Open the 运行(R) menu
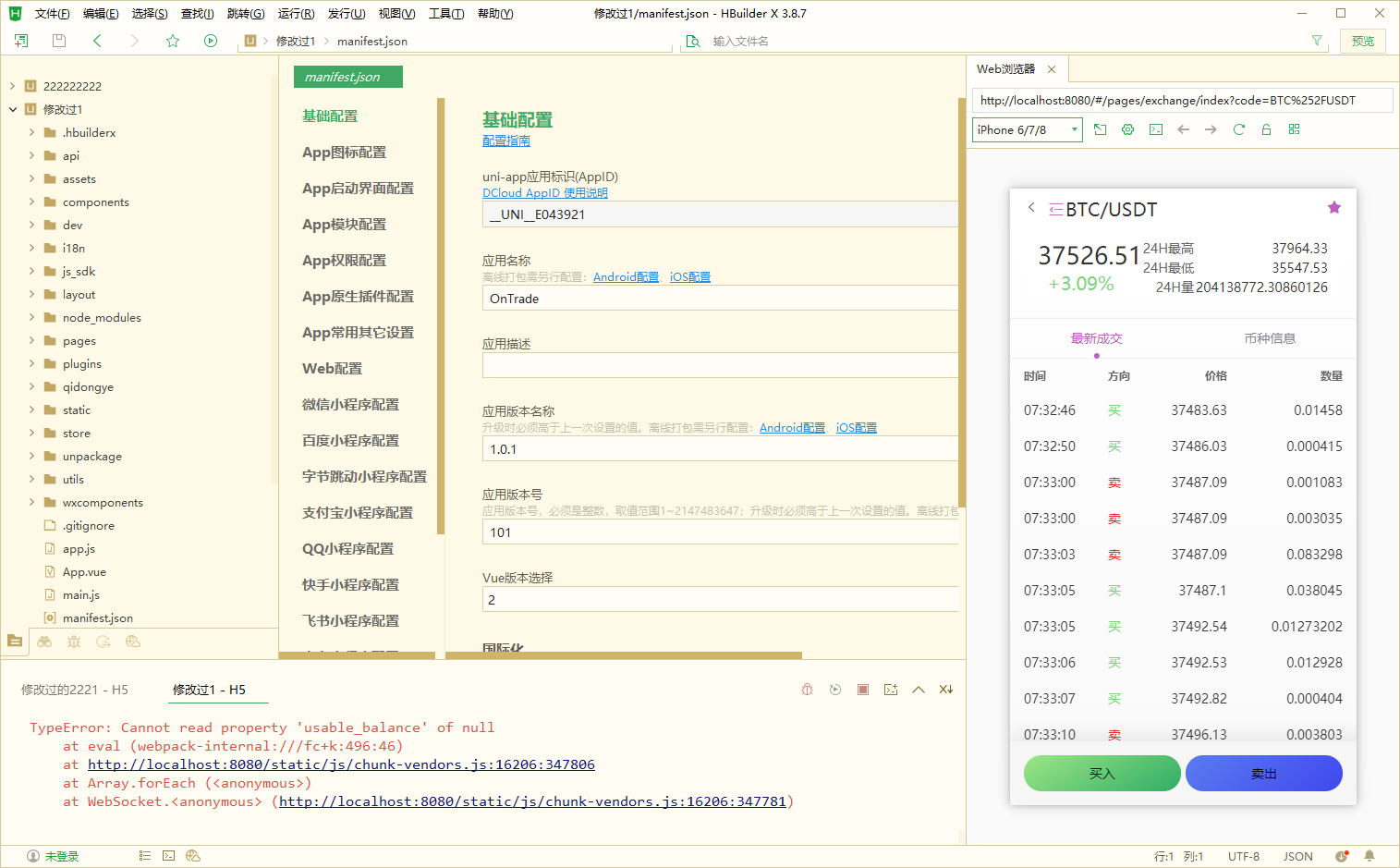Viewport: 1400px width, 868px height. click(x=296, y=14)
